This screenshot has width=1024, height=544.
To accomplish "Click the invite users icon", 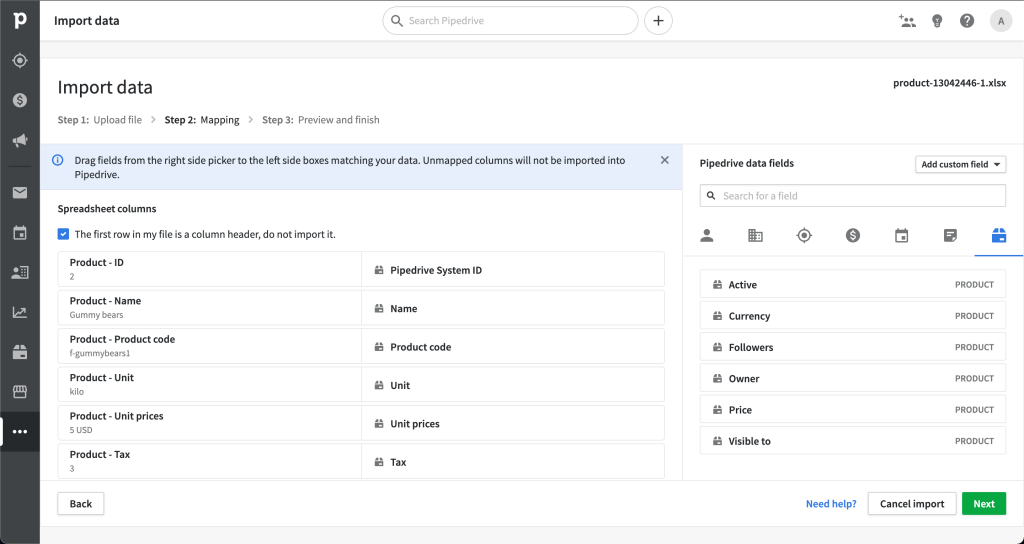I will coord(907,21).
